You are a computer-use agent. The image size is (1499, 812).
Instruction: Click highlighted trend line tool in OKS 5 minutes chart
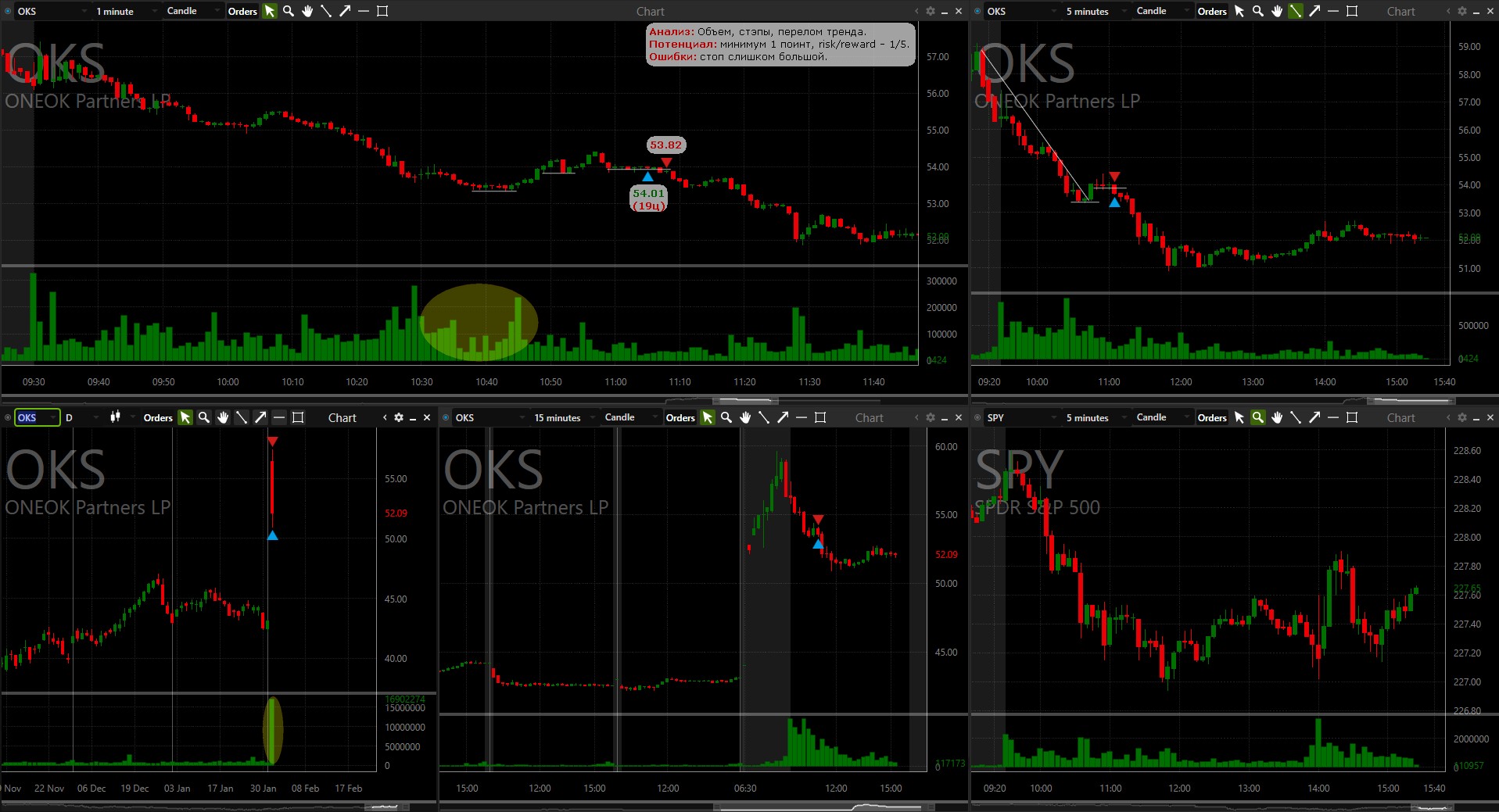coord(1296,11)
